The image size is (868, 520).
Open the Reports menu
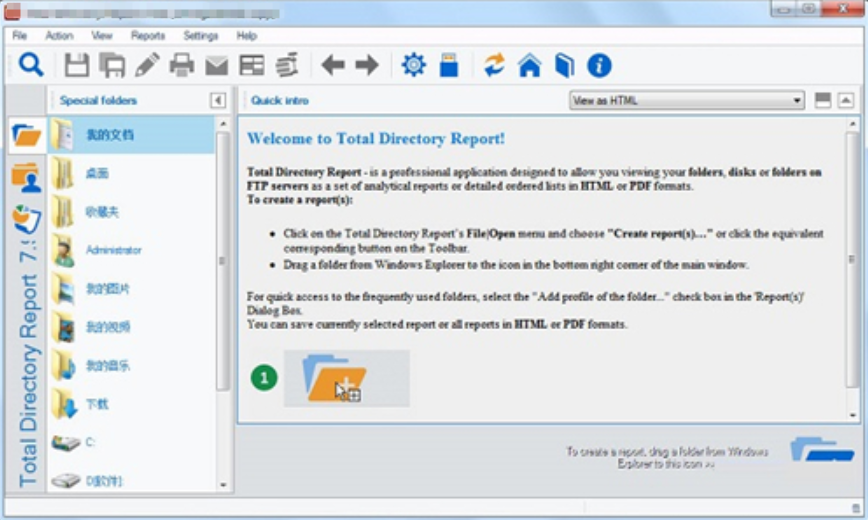click(x=148, y=35)
